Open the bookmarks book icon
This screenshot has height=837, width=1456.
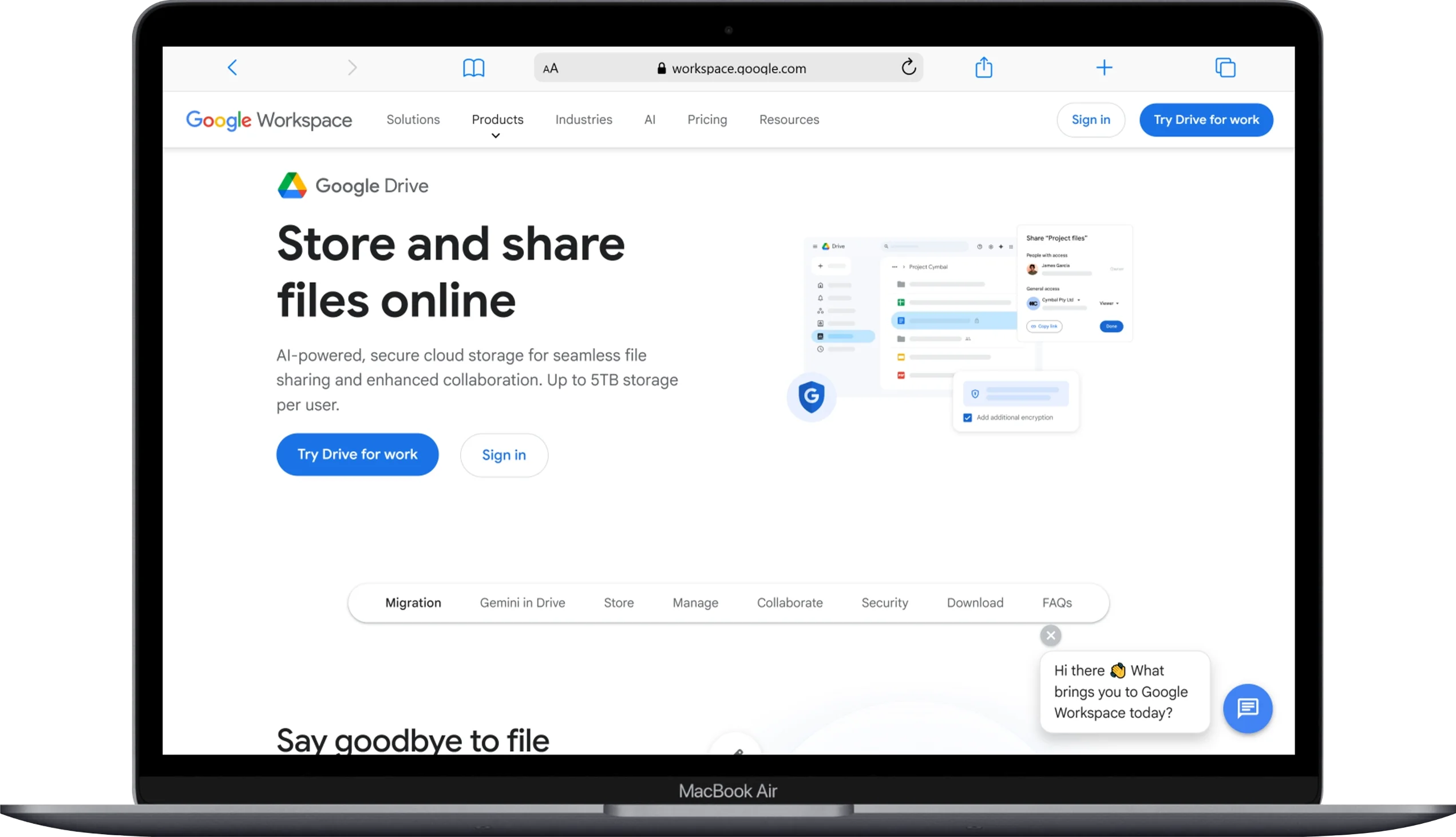[473, 67]
